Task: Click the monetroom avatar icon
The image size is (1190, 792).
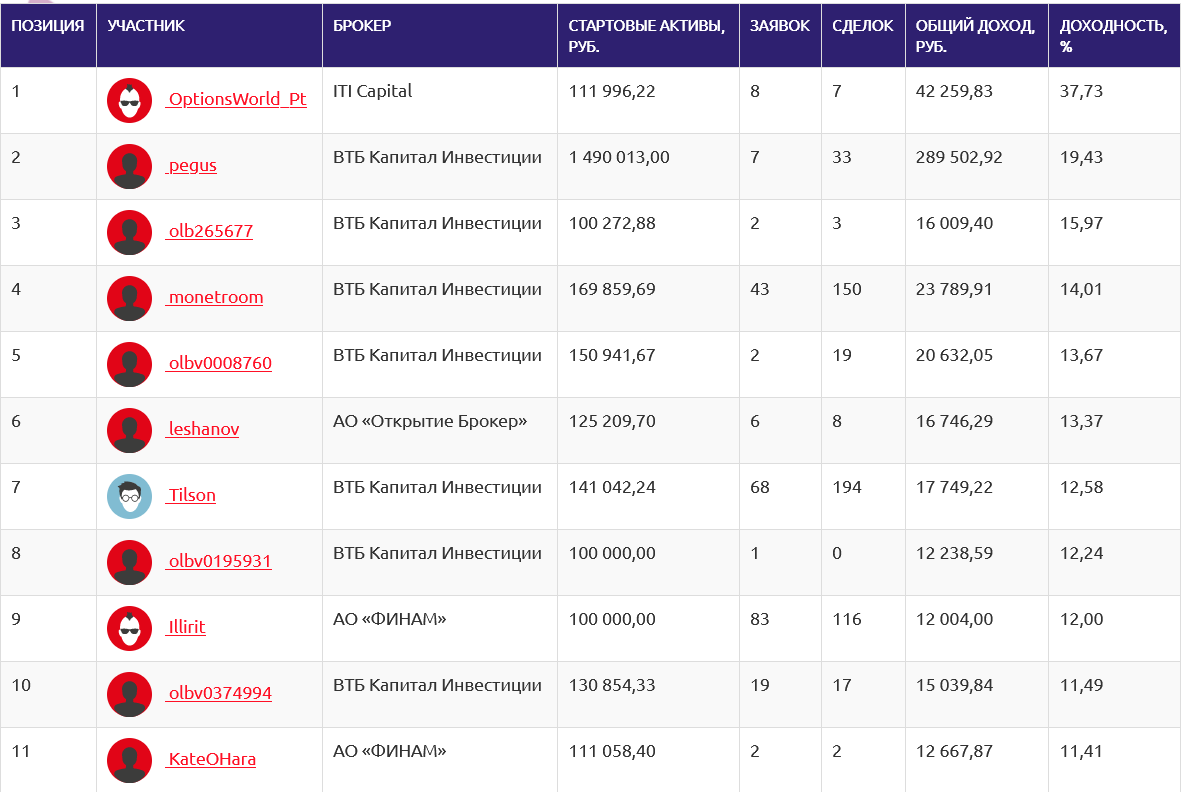Action: tap(129, 298)
